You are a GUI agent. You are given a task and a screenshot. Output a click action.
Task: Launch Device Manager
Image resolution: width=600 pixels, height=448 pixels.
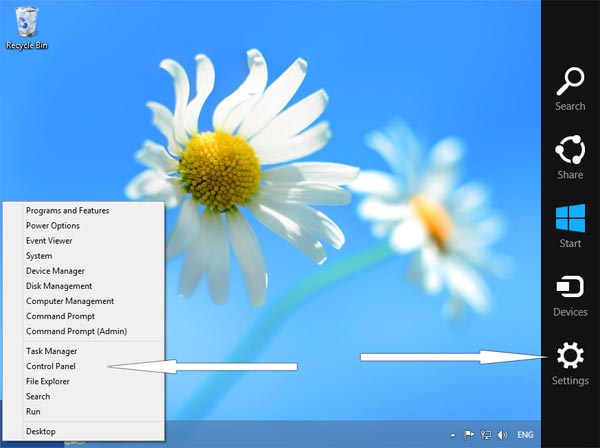point(55,271)
